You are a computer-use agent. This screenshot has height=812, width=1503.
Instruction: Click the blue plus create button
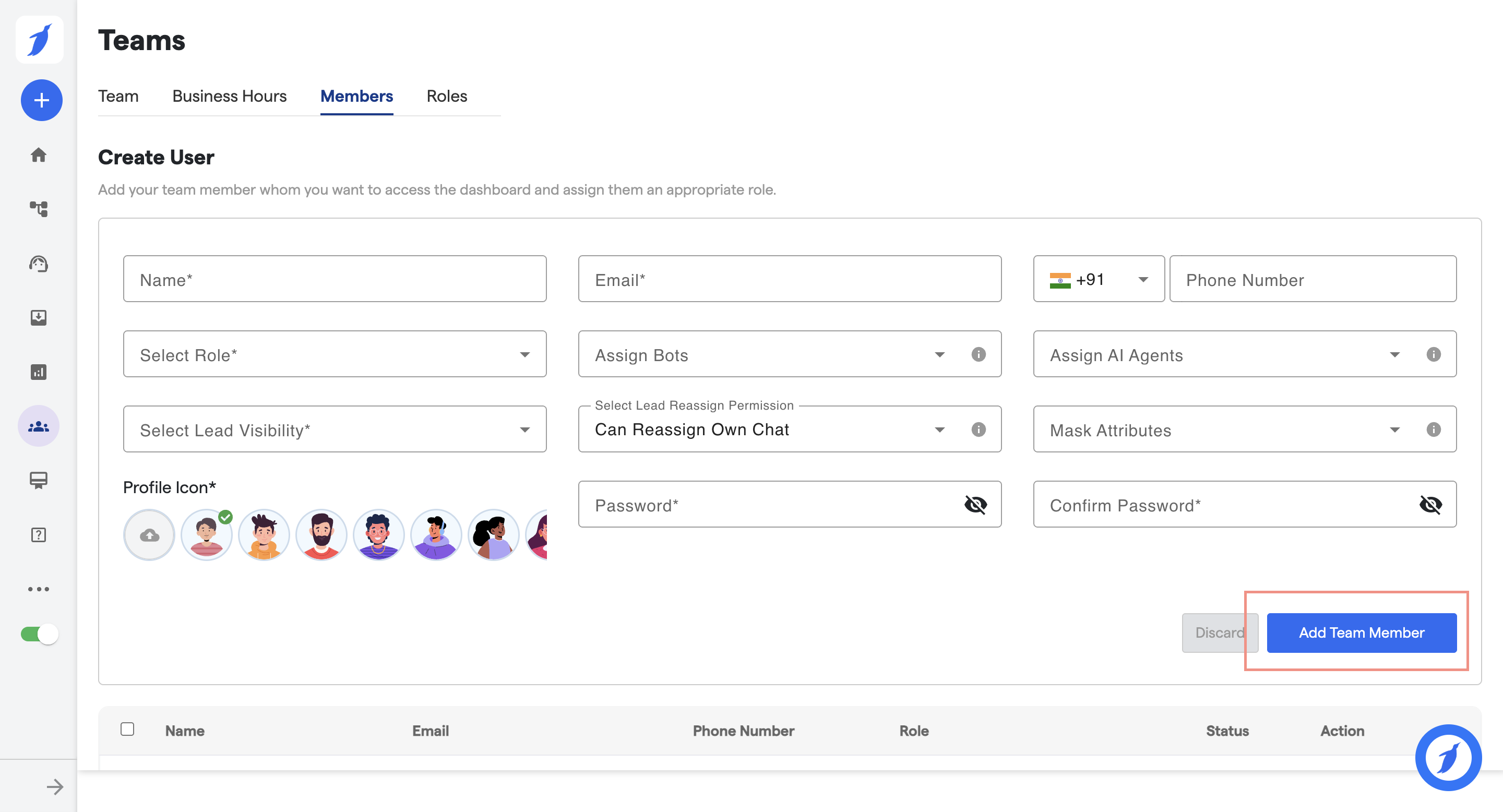[x=41, y=100]
